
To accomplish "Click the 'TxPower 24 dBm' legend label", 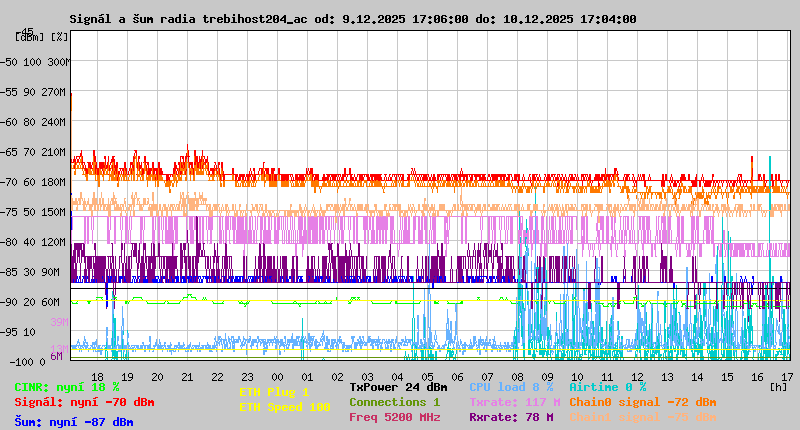I will click(x=398, y=387).
